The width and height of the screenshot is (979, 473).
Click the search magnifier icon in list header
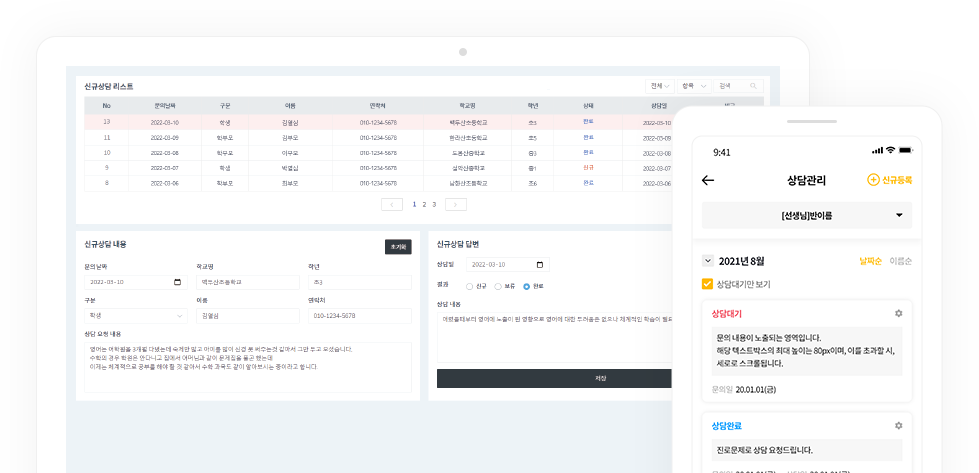(x=754, y=86)
